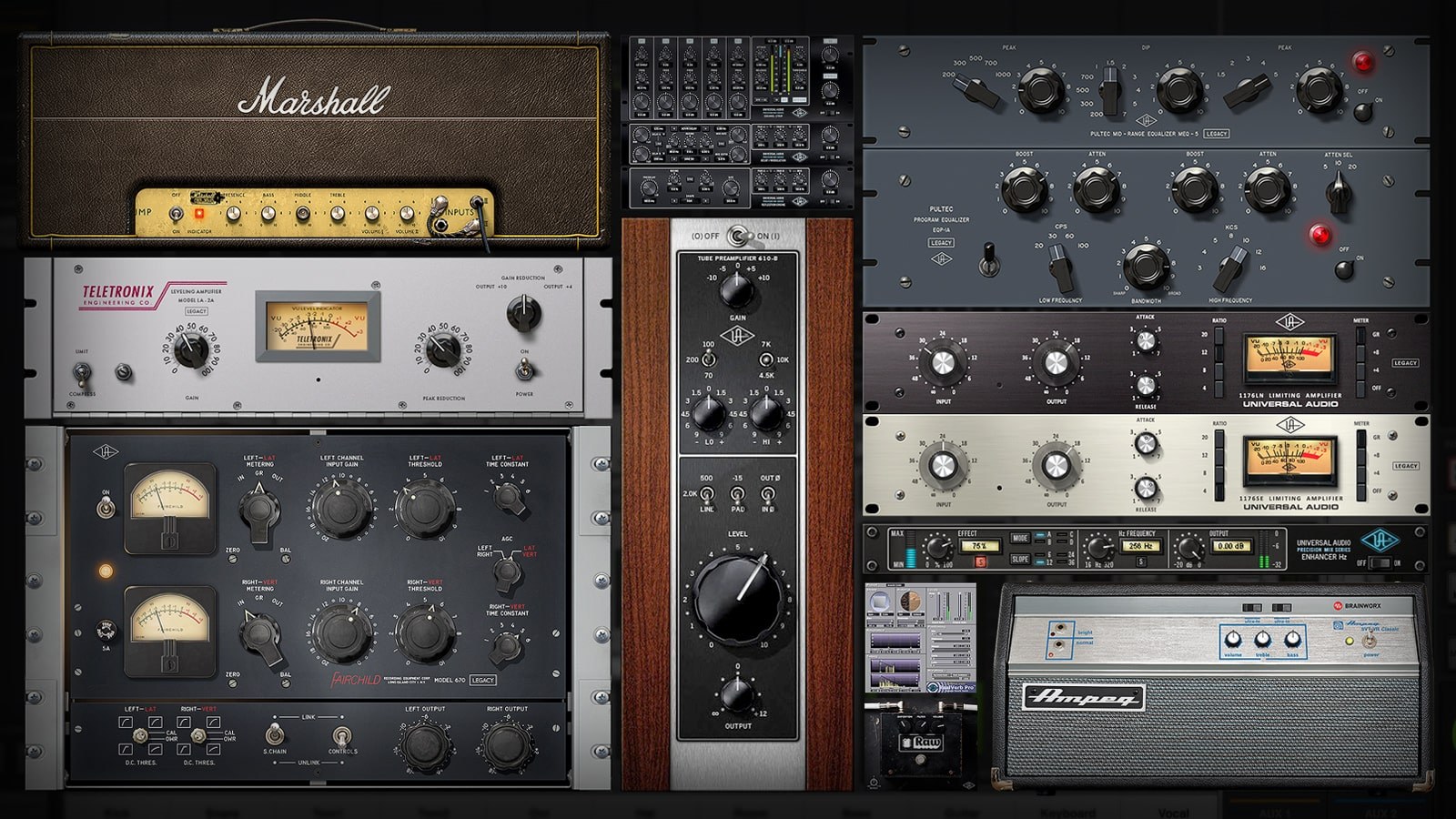Click the Fairchild Left-Lat Time Constant selector
Viewport: 1456px width, 819px height.
click(x=508, y=497)
